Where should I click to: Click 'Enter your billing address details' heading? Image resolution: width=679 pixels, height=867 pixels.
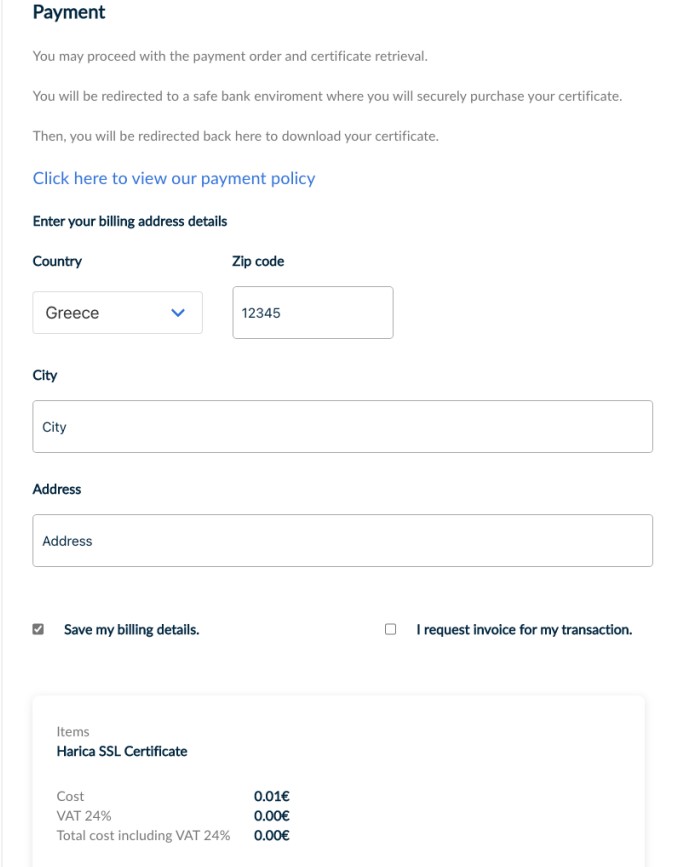point(130,221)
